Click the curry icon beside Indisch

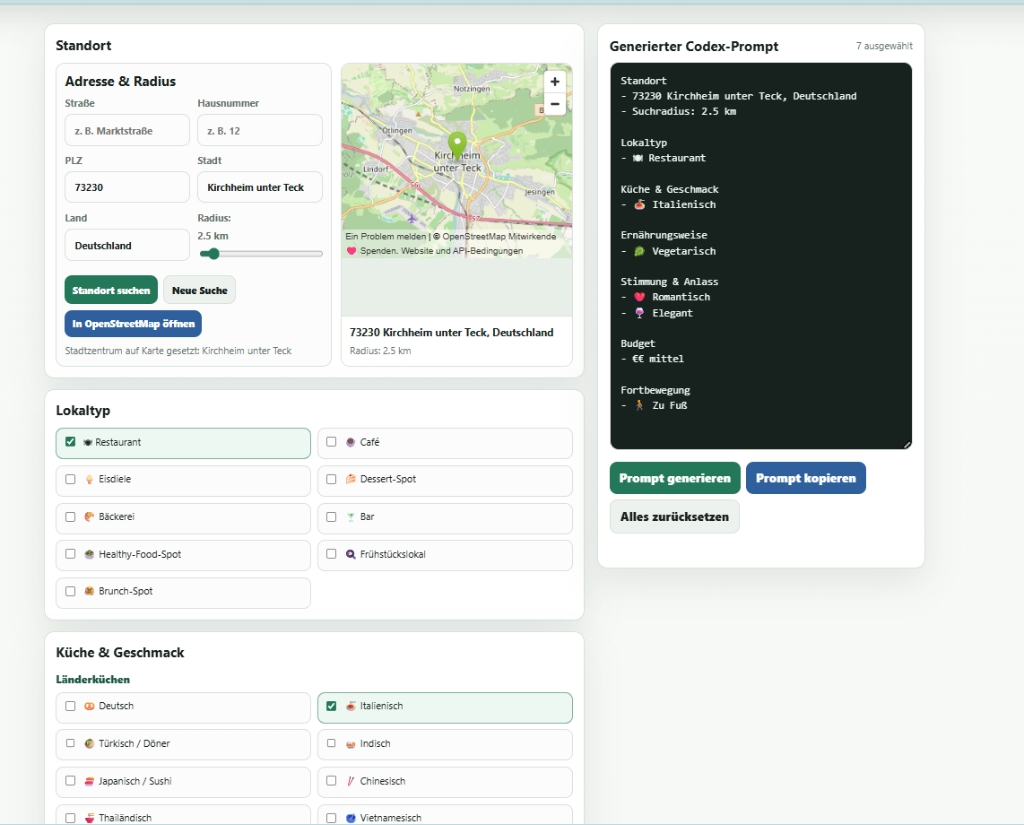350,744
